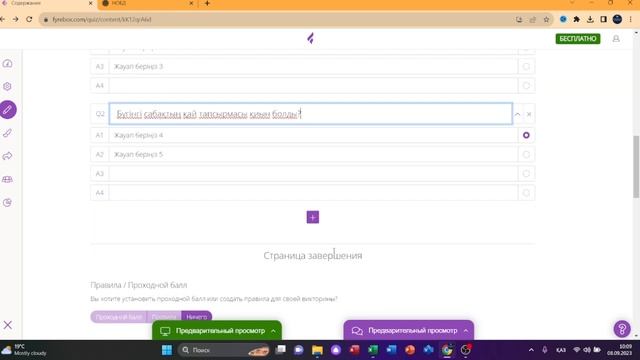Open the integrations icon in left sidebar
The height and width of the screenshot is (360, 640).
pos(7,180)
